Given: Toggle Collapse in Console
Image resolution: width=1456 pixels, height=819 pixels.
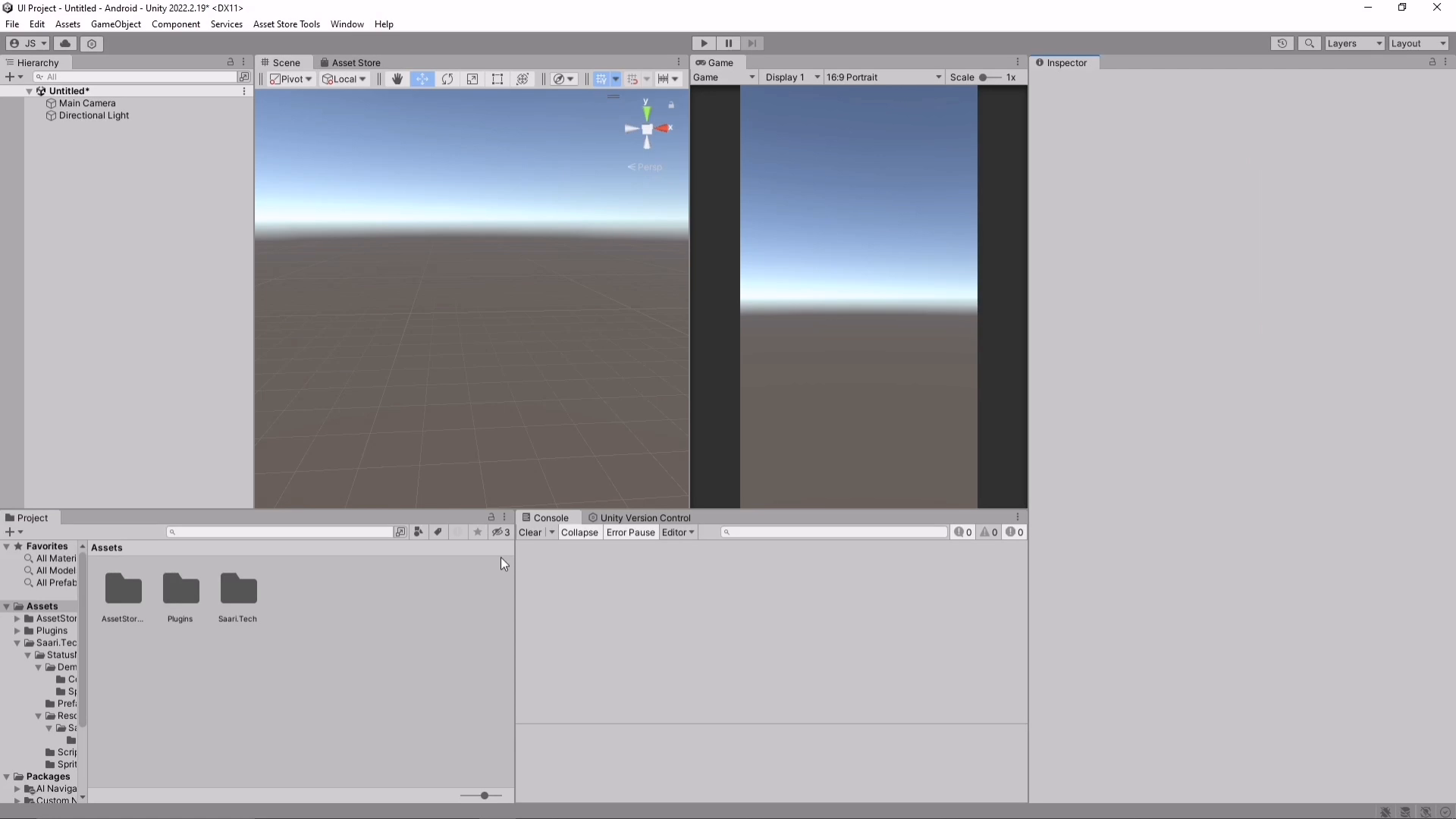Looking at the screenshot, I should tap(579, 532).
